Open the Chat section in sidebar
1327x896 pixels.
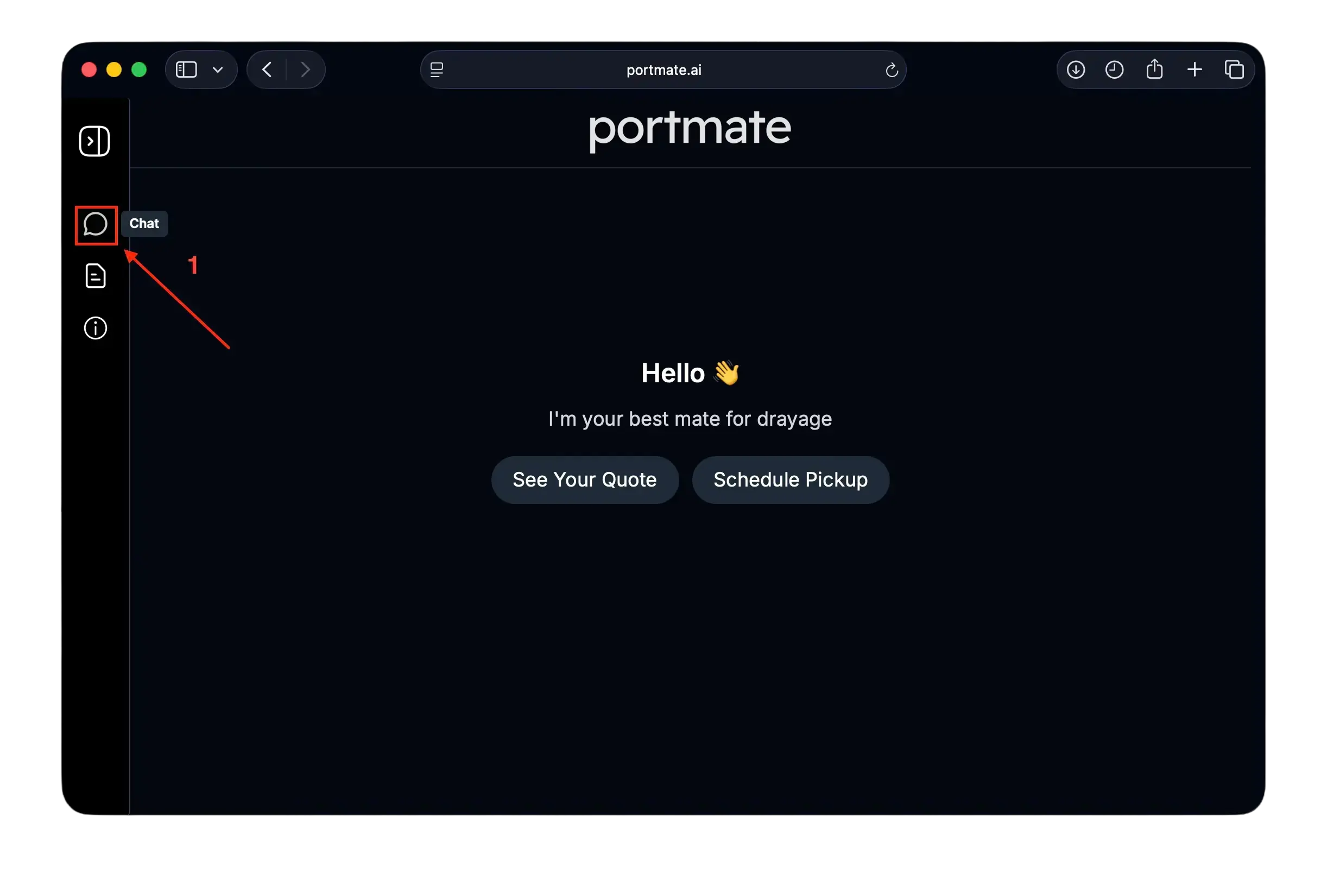96,224
